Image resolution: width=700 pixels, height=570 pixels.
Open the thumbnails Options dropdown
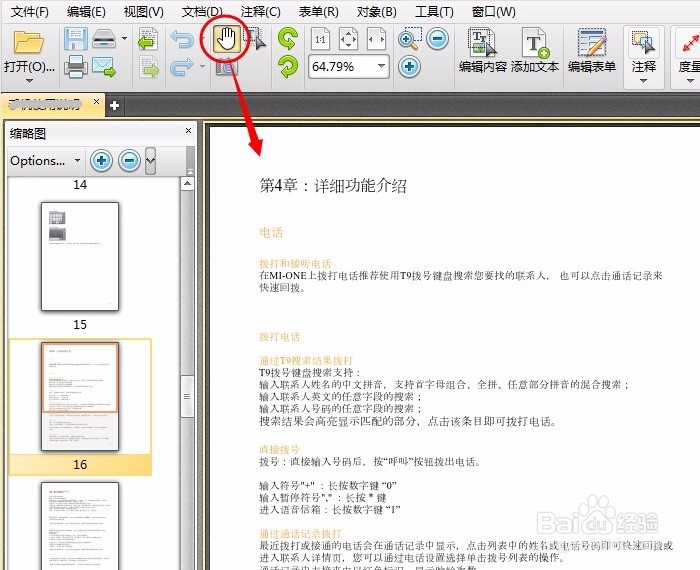pyautogui.click(x=46, y=160)
